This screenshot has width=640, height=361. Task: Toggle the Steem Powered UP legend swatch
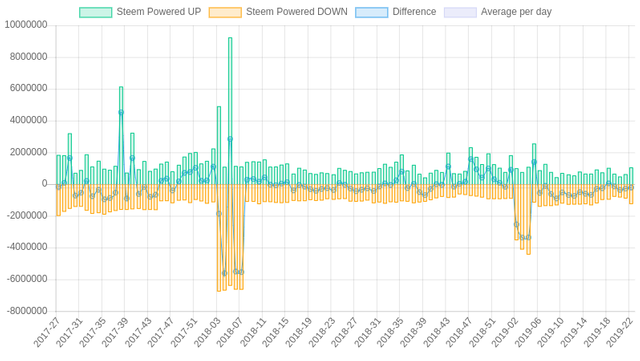pos(96,12)
